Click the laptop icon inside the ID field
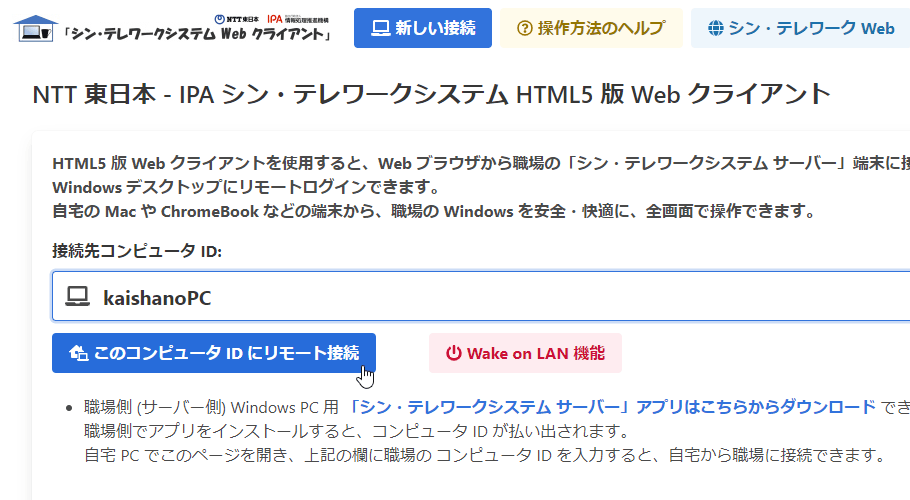910x500 pixels. [77, 296]
